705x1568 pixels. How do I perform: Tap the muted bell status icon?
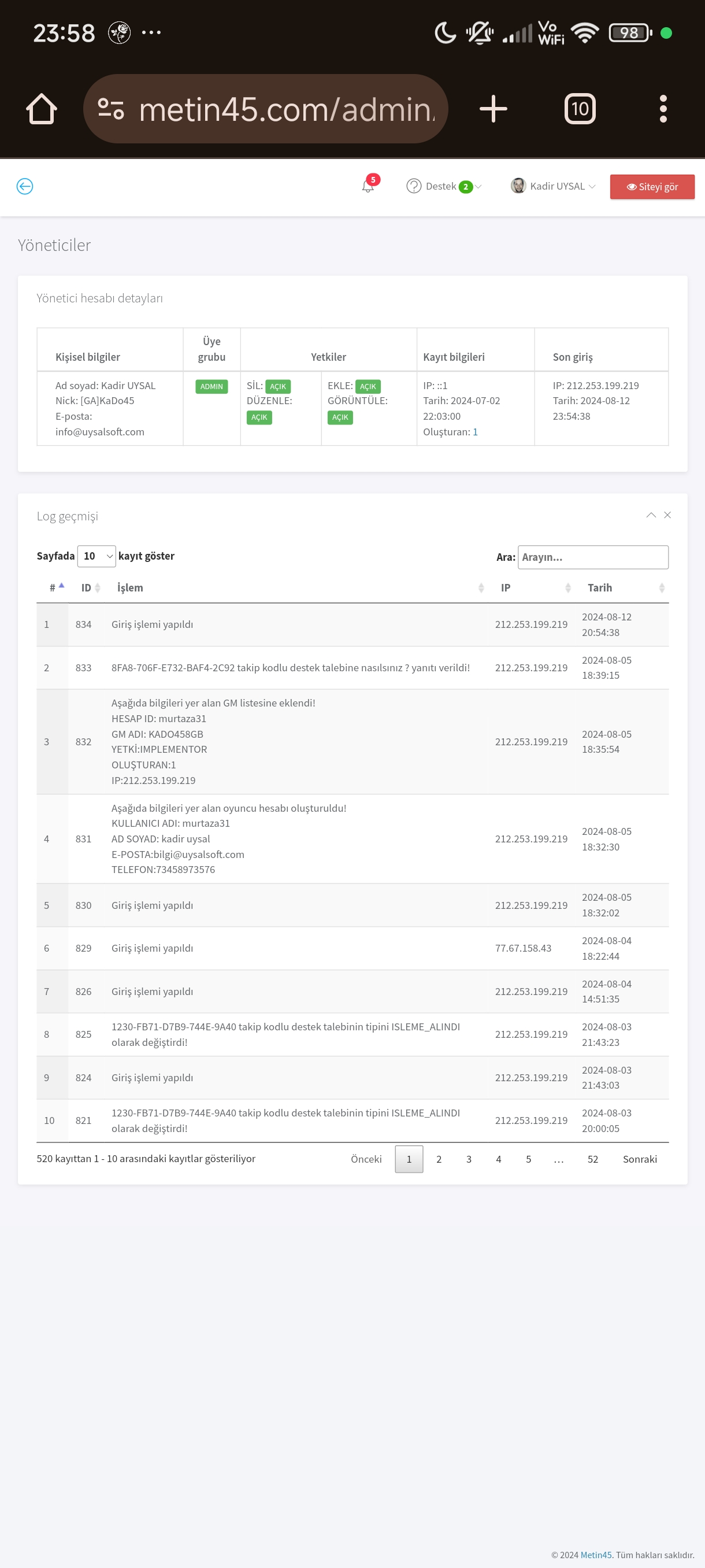(x=480, y=33)
